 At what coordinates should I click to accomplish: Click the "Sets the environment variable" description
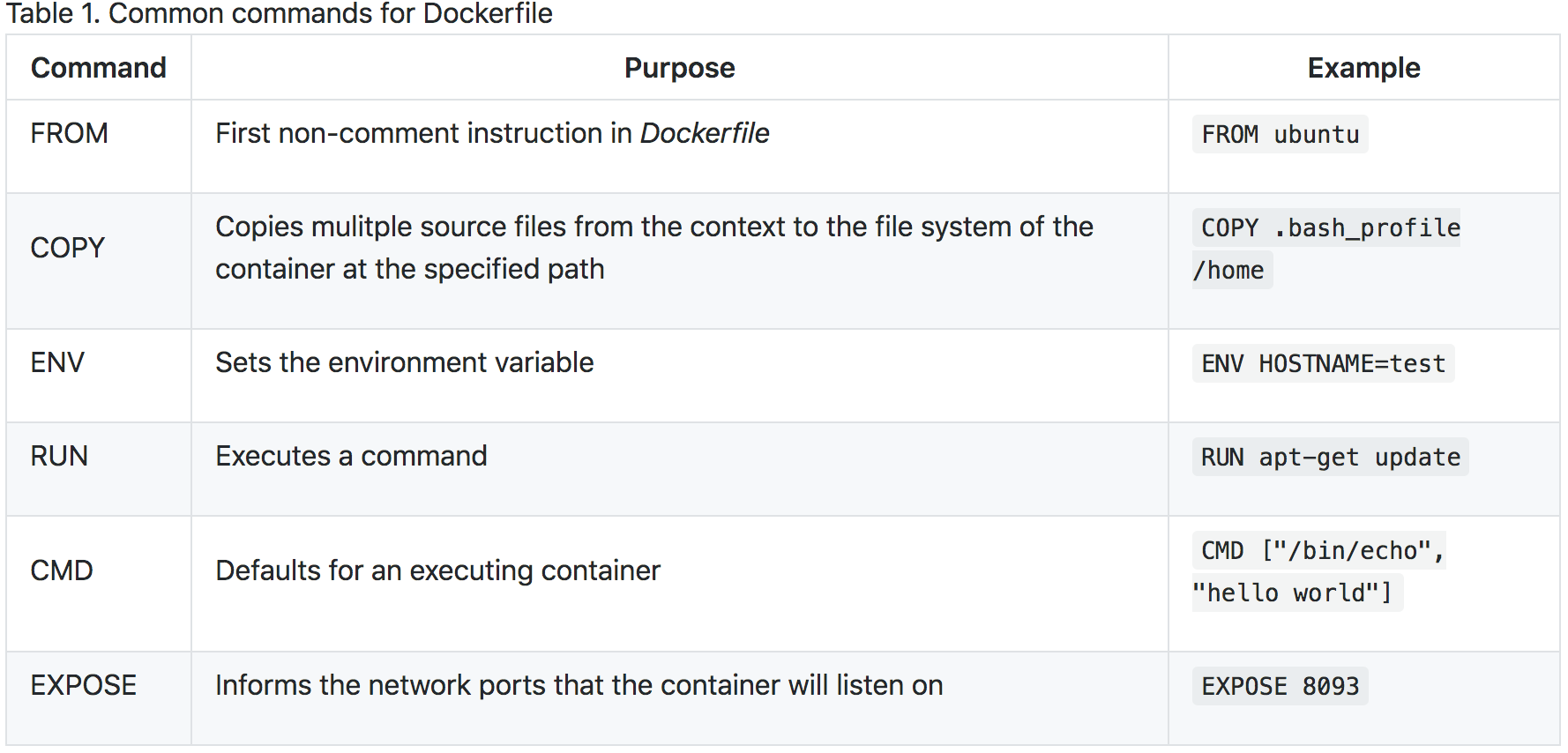pos(404,362)
